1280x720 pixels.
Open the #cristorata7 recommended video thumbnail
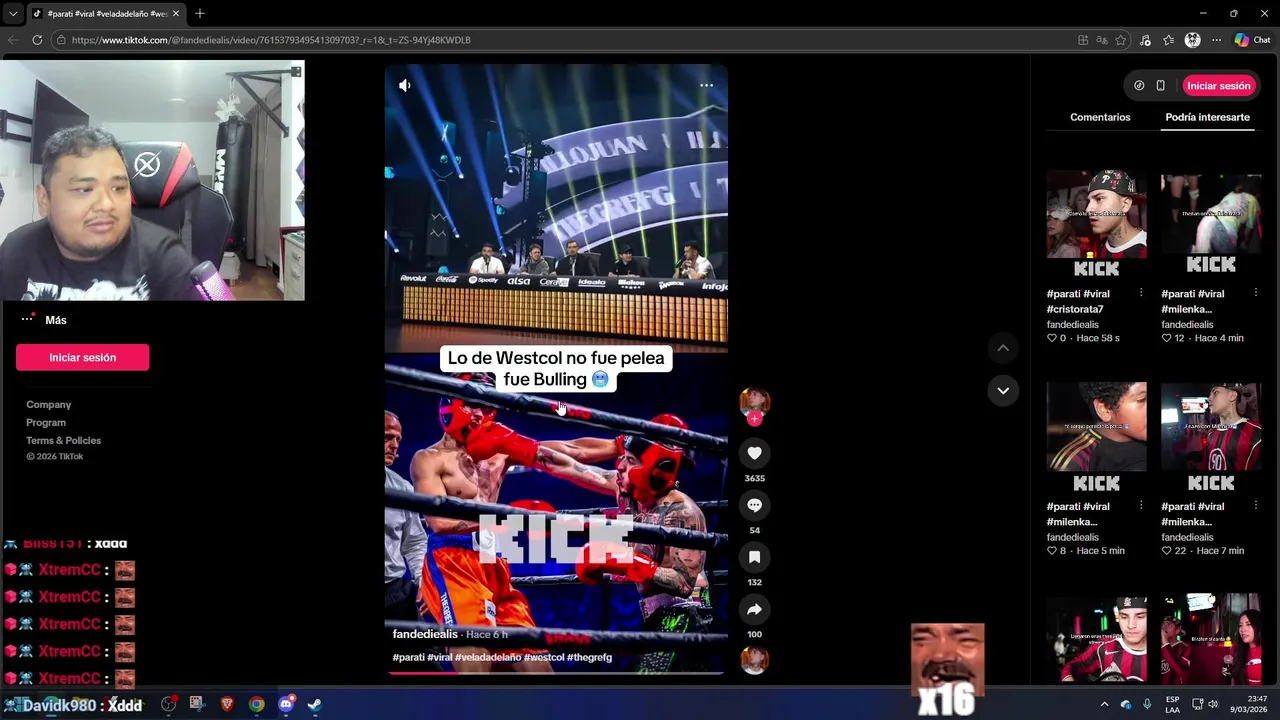point(1096,223)
